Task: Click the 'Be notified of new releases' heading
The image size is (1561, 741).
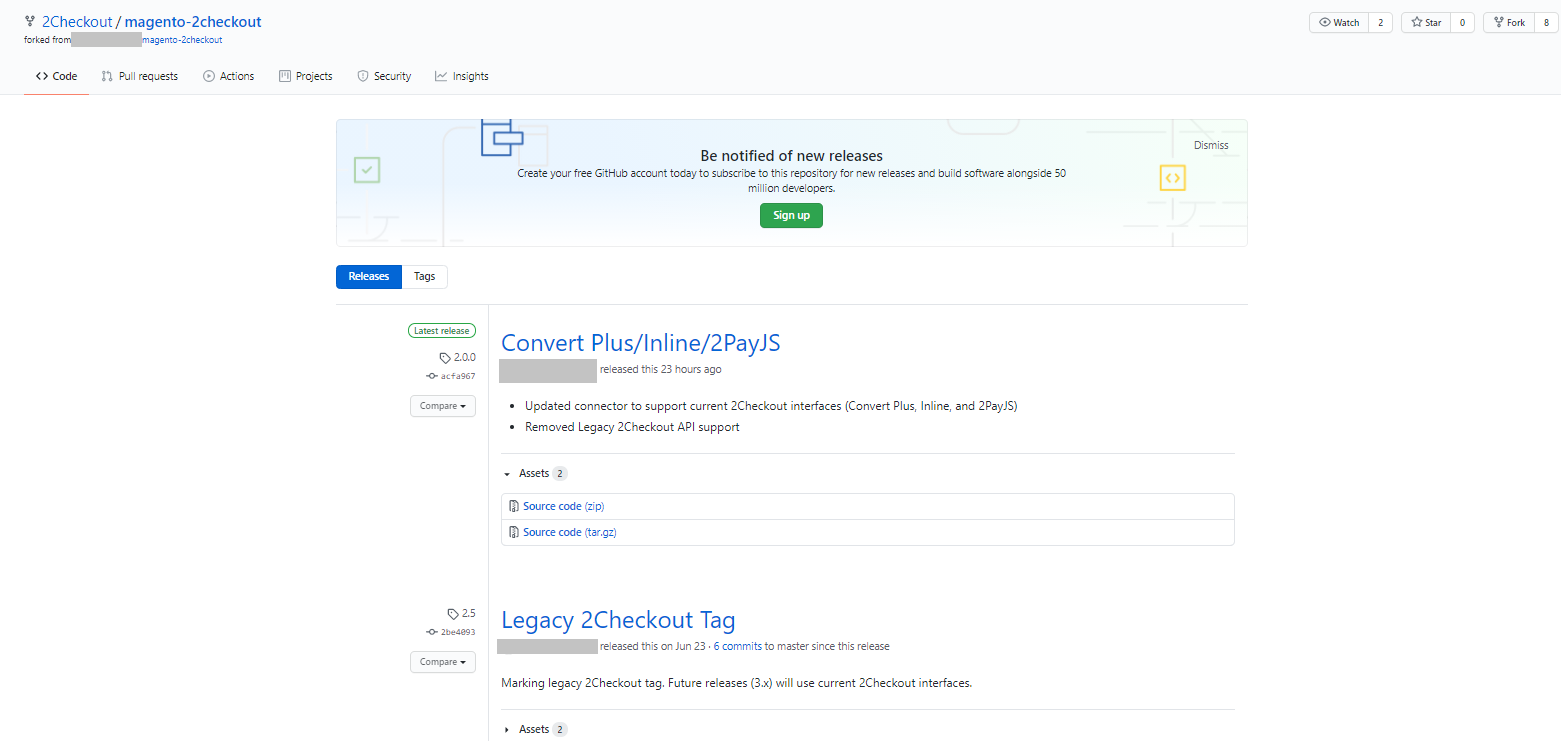Action: tap(791, 156)
